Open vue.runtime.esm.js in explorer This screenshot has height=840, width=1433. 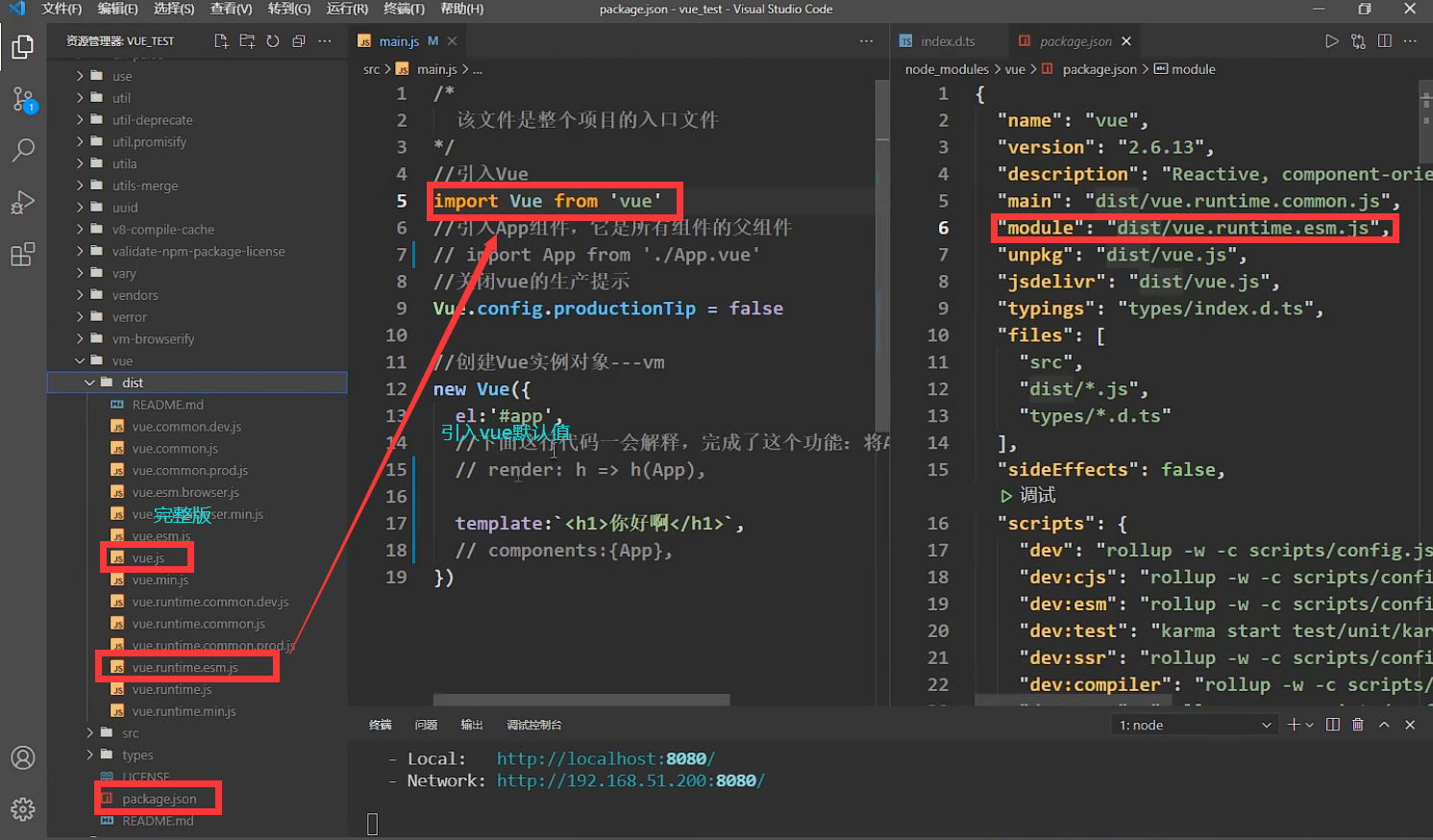[185, 667]
